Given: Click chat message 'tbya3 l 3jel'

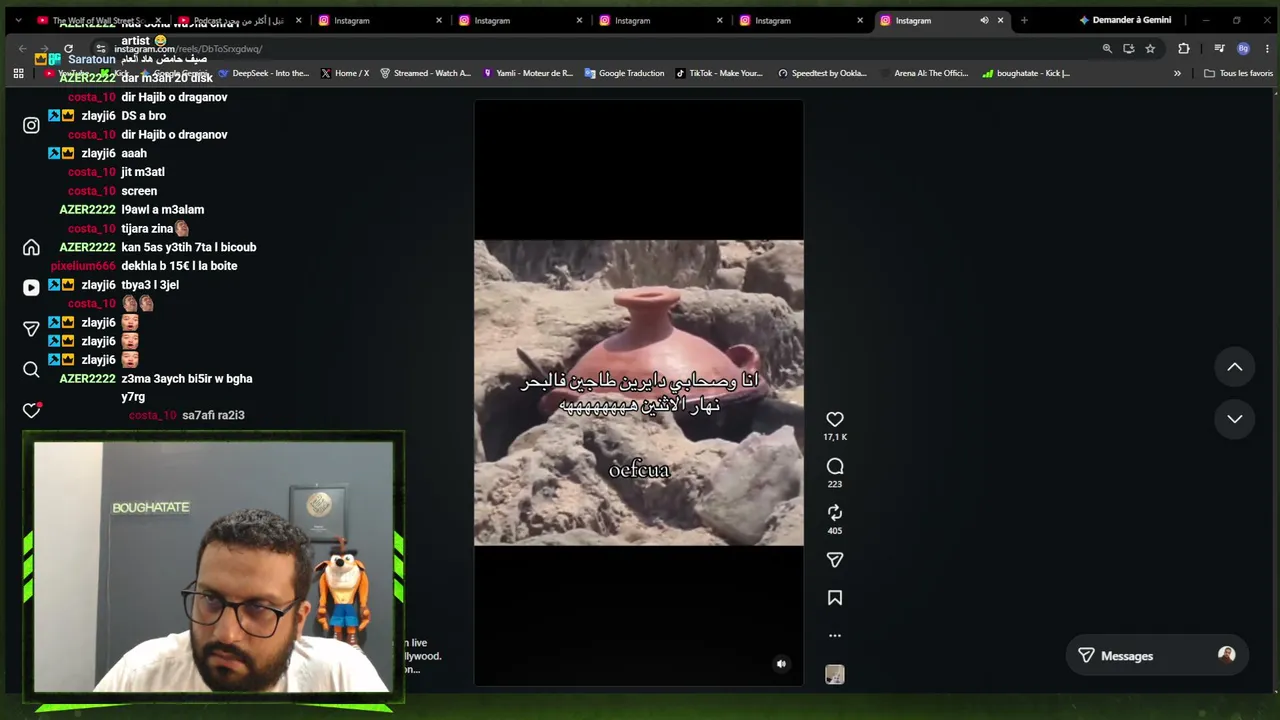Looking at the screenshot, I should (x=150, y=285).
